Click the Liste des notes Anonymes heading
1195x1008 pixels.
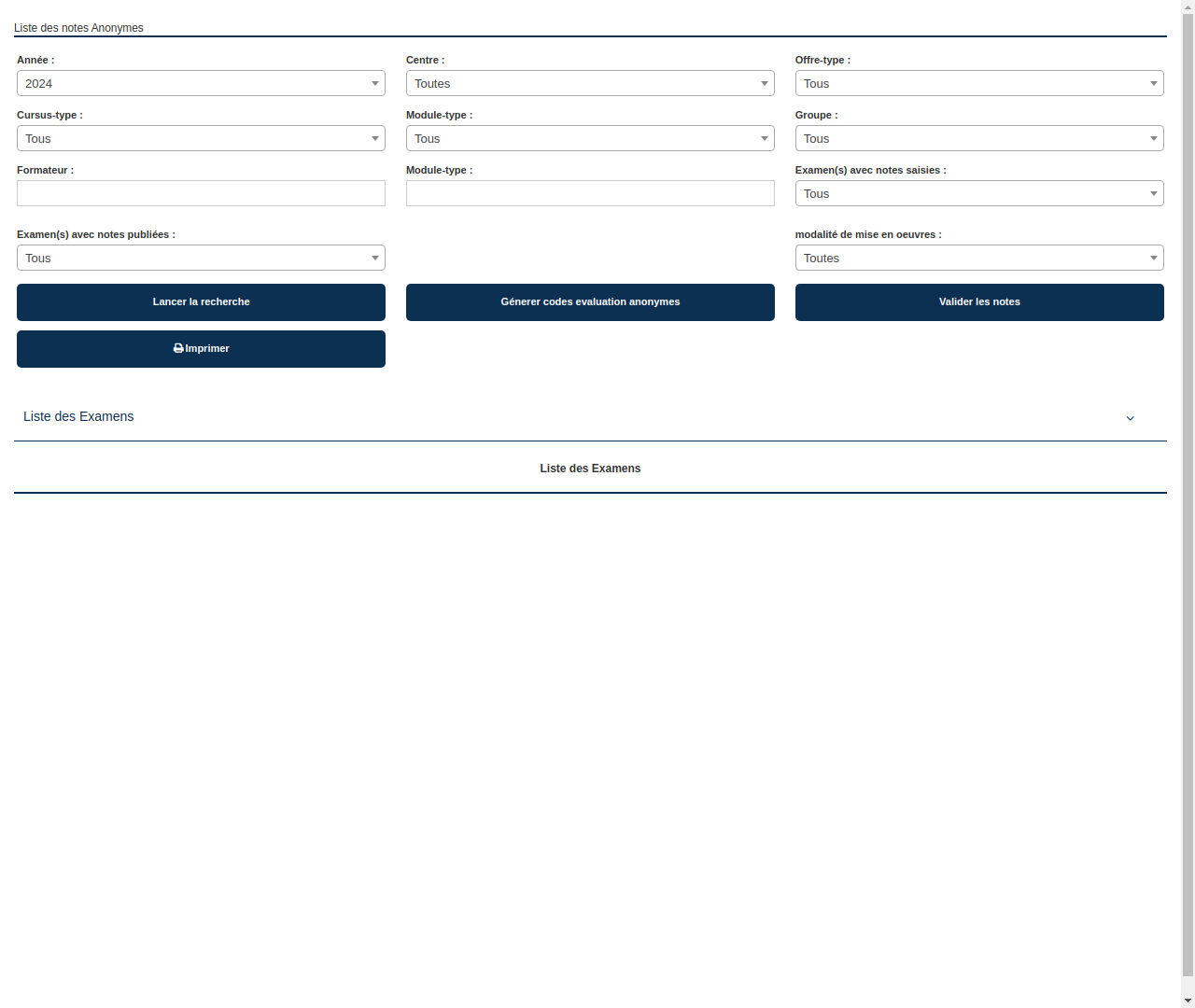click(x=78, y=28)
